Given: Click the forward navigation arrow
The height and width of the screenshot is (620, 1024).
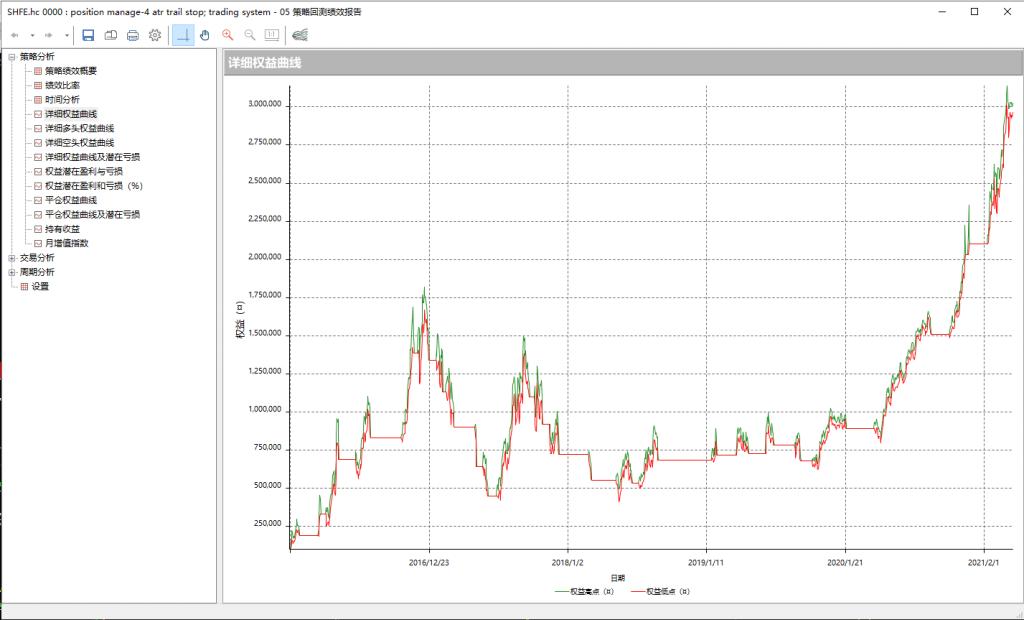Looking at the screenshot, I should point(49,35).
